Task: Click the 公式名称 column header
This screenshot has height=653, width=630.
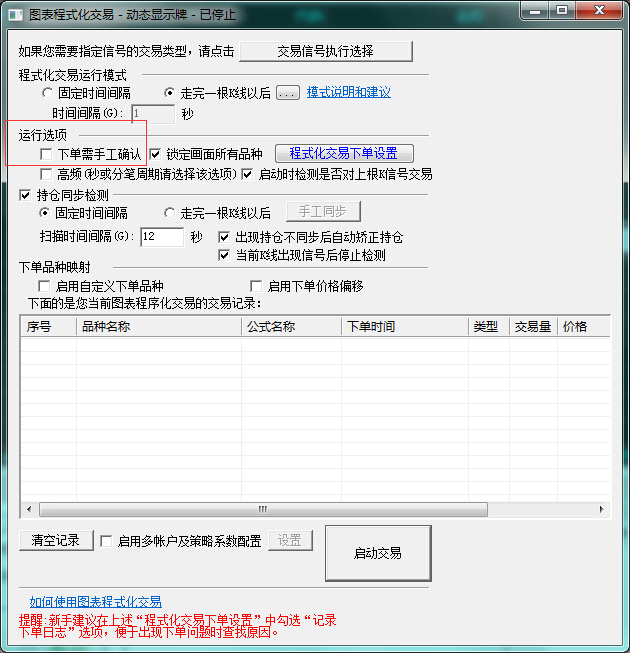Action: 291,326
